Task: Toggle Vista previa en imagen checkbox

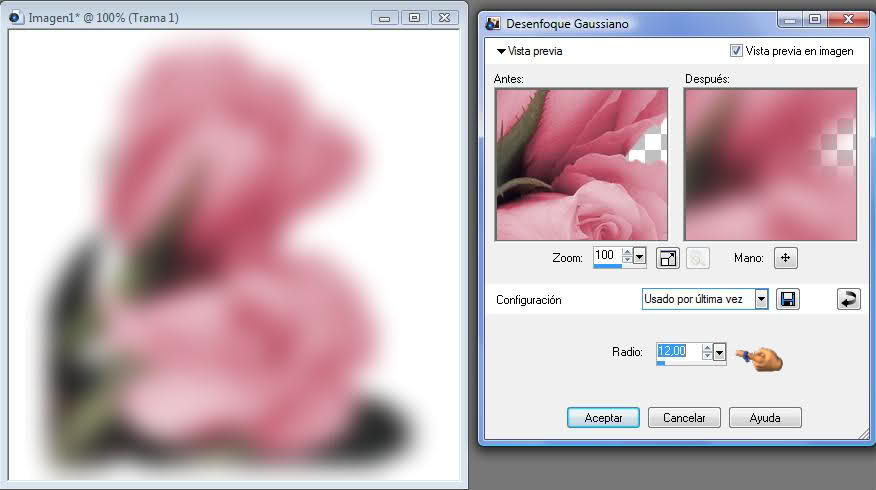Action: pos(736,51)
